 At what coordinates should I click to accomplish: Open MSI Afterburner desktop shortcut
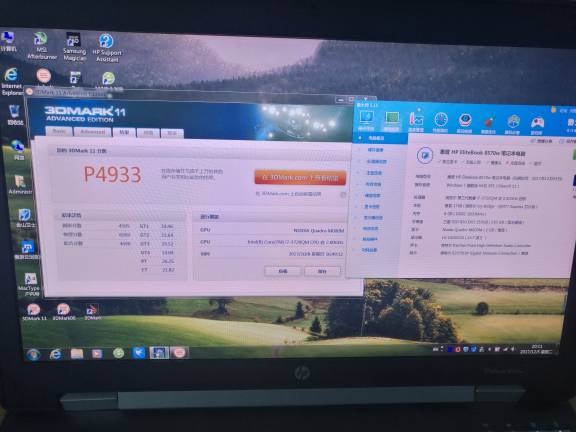(x=41, y=46)
